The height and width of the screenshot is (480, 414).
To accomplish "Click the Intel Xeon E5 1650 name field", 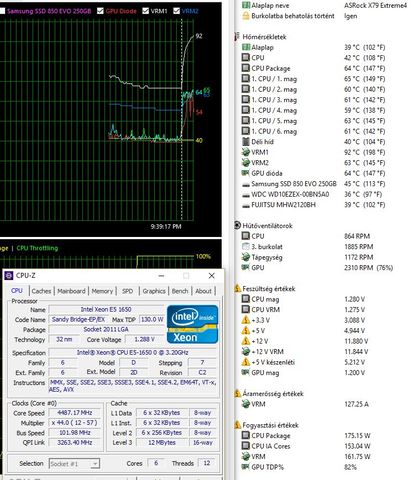I will [x=106, y=309].
